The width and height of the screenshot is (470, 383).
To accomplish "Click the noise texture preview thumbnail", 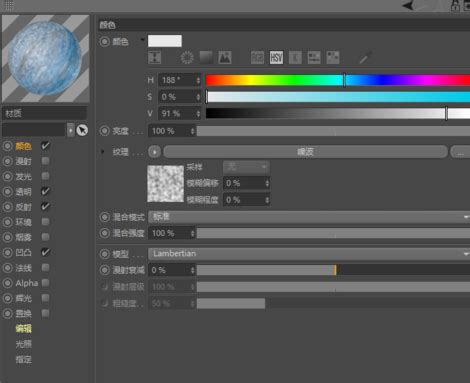I will (166, 184).
